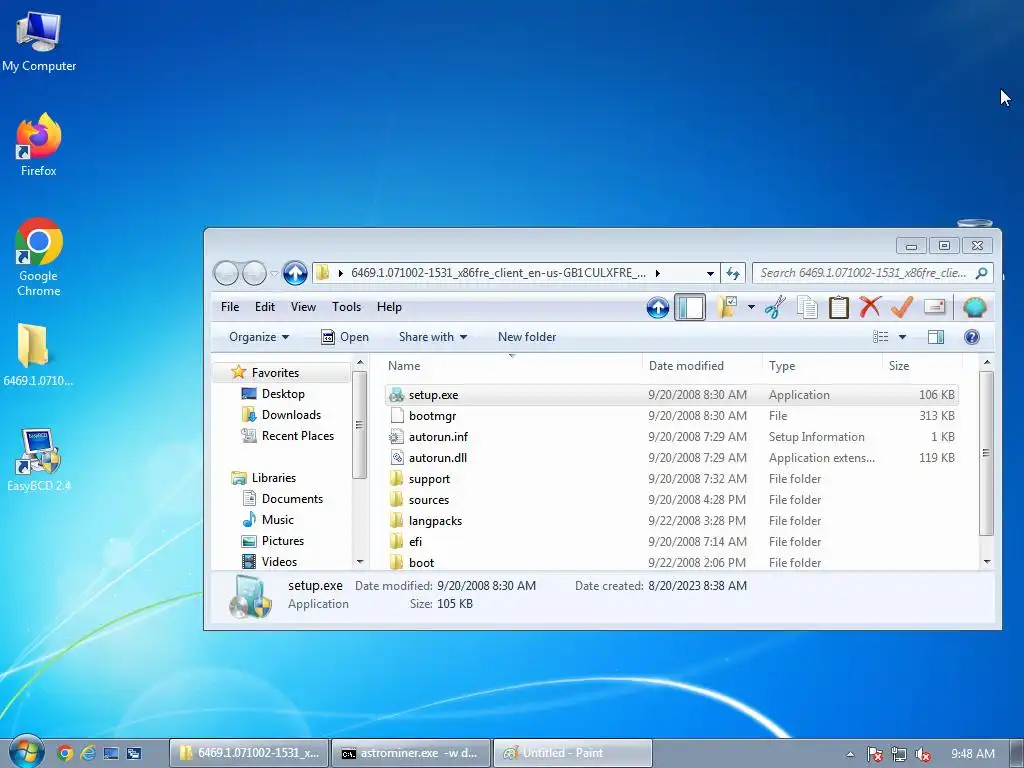
Task: Click the navigation pane scroll up arrow
Action: pyautogui.click(x=360, y=362)
